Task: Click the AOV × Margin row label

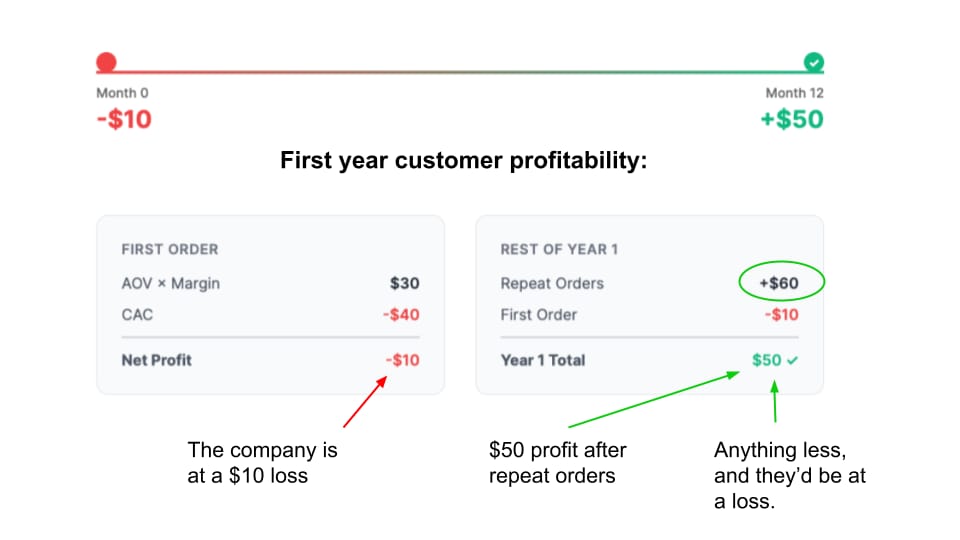Action: [170, 284]
